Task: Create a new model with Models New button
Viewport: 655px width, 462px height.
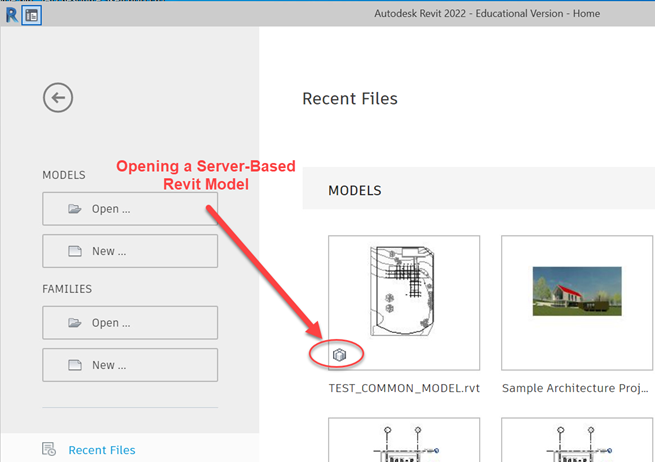Action: point(130,251)
